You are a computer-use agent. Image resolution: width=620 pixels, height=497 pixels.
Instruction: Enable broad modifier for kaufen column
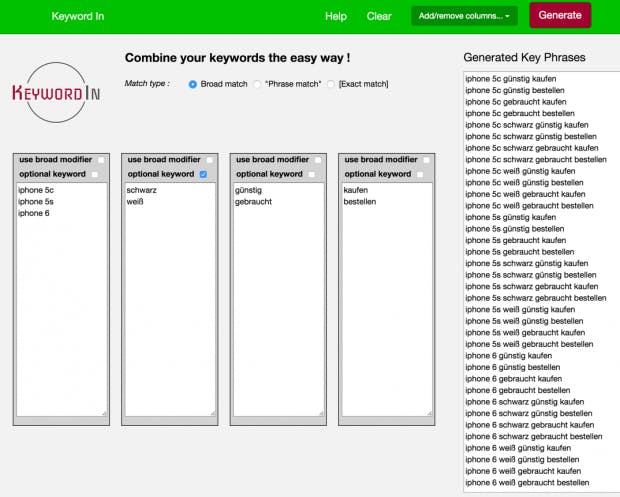point(426,160)
